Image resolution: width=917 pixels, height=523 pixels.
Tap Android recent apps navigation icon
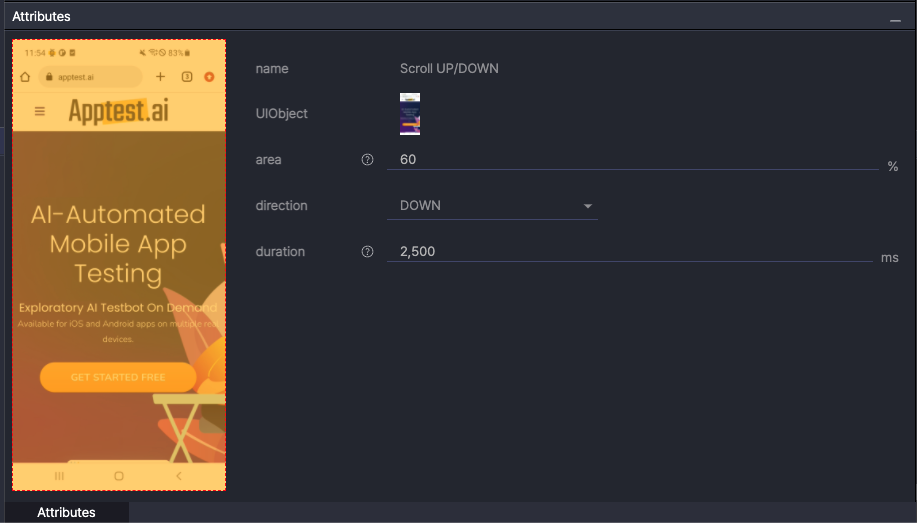tap(59, 476)
